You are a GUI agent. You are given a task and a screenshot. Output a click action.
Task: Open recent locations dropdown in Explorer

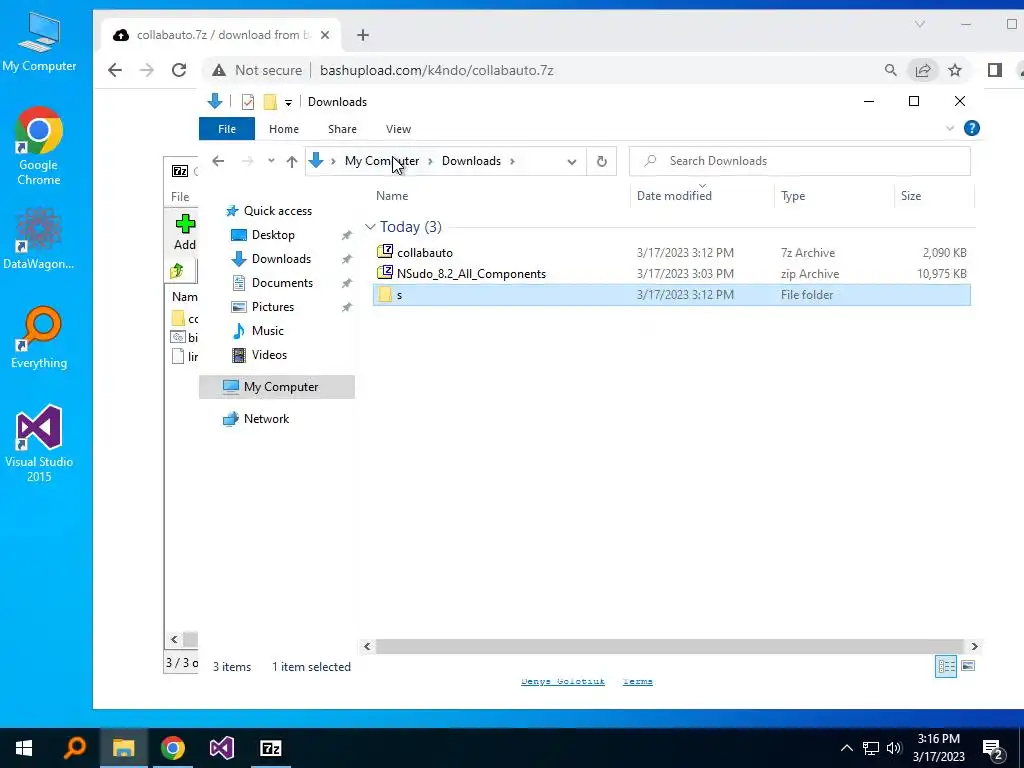coord(271,161)
